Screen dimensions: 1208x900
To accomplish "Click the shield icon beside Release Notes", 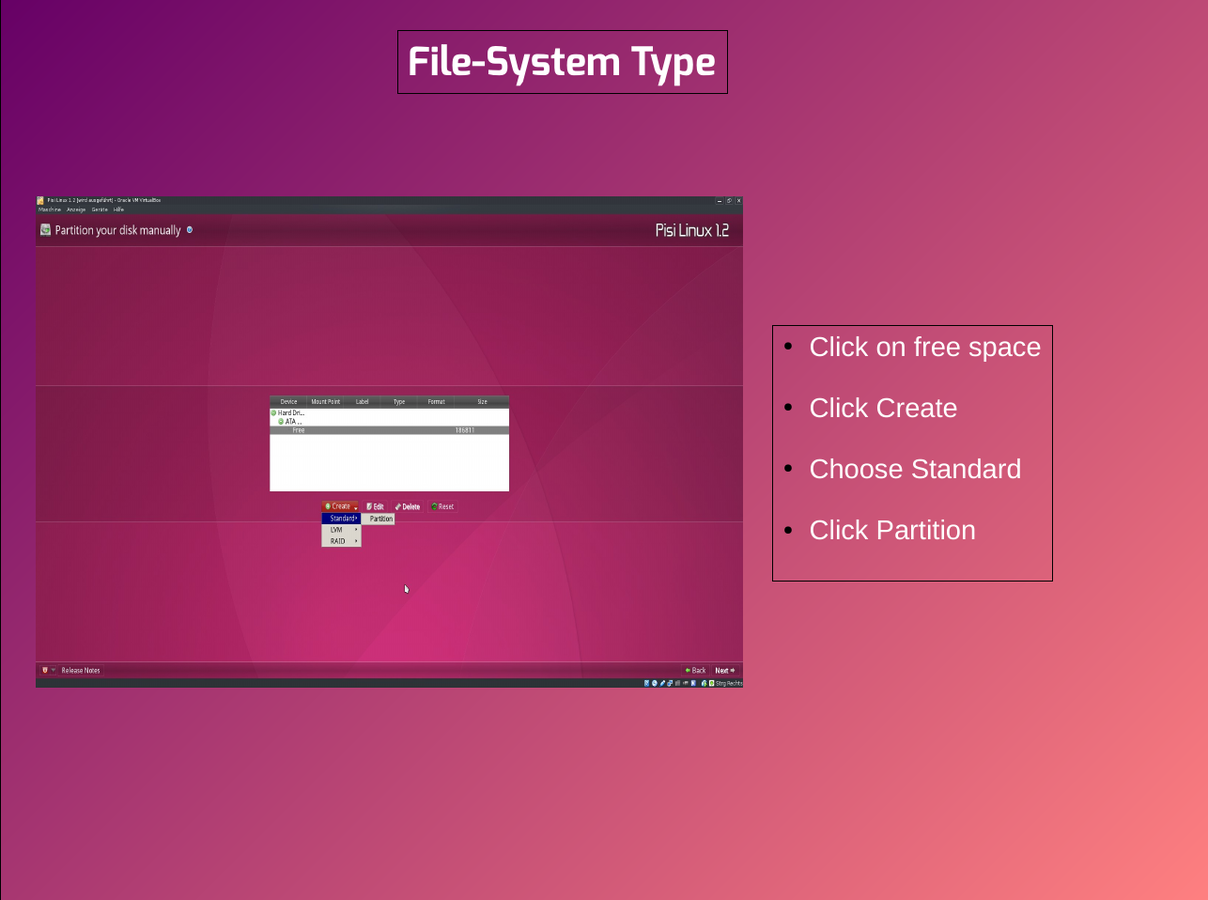I will point(45,670).
